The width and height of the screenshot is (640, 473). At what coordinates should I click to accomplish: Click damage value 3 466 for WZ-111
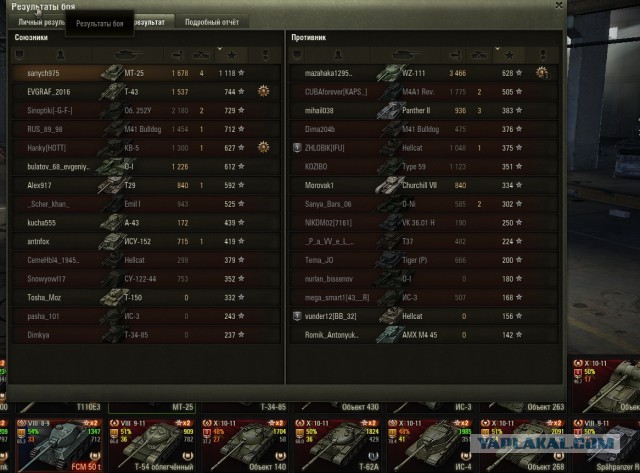coord(458,73)
